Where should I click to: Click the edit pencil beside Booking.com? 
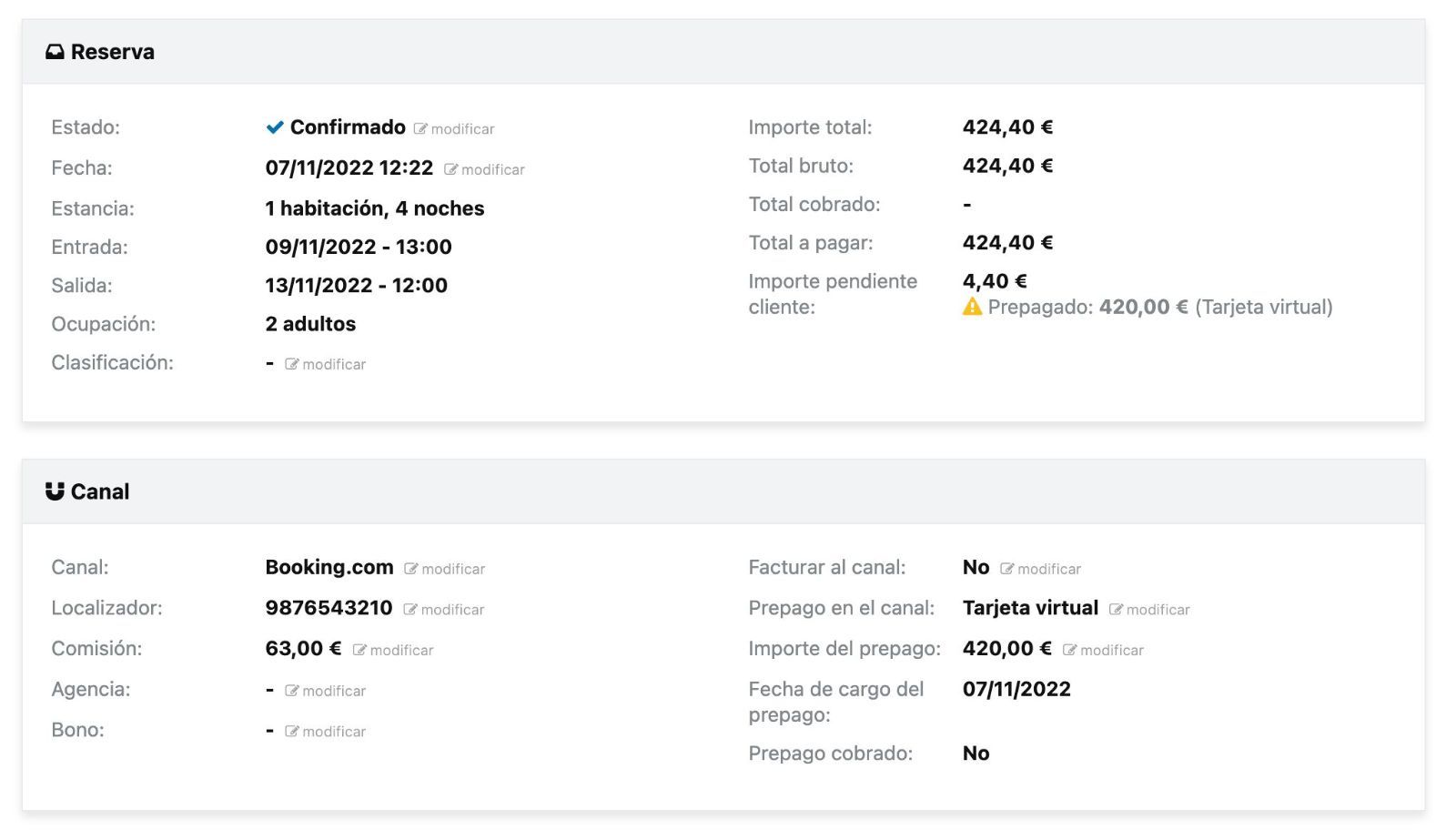411,569
